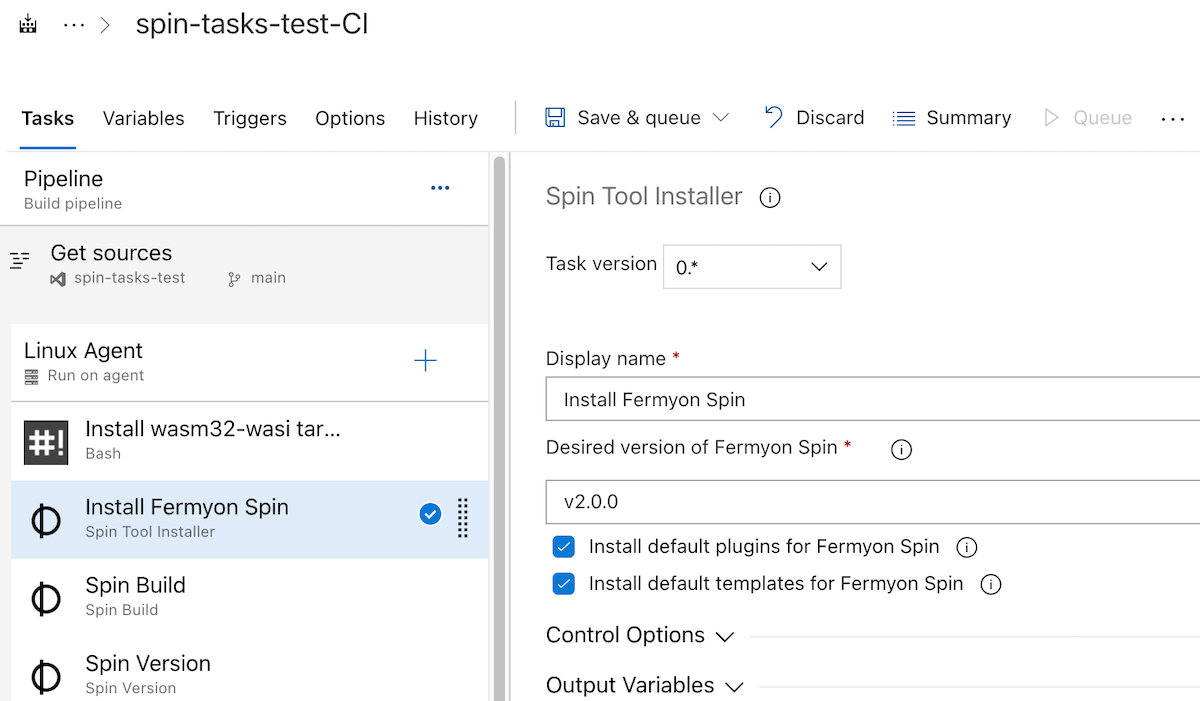Open info tooltip for Desired version of Fermyon Spin
This screenshot has height=701, width=1200.
pyautogui.click(x=901, y=449)
